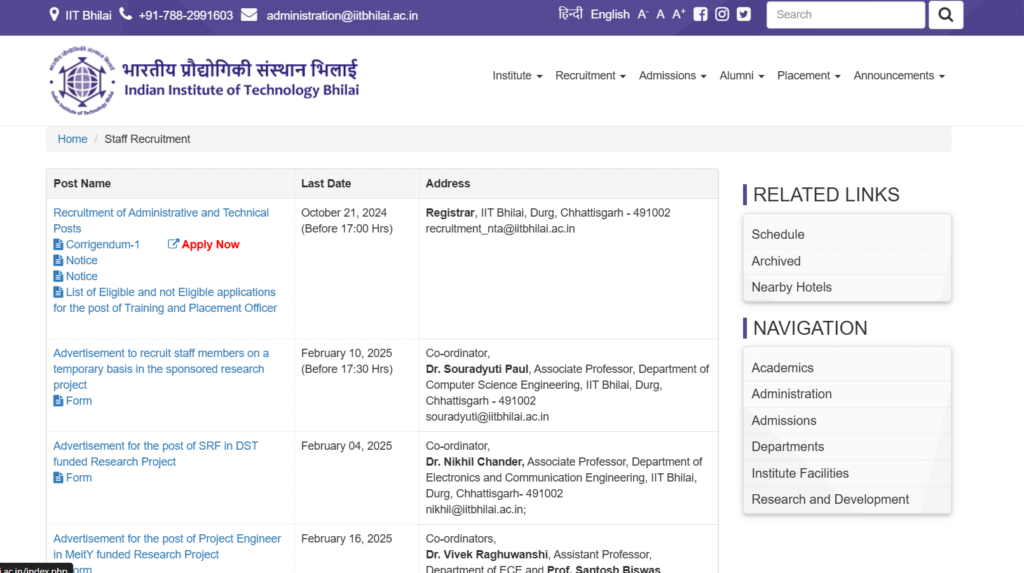
Task: Expand the Announcements dropdown menu
Action: pyautogui.click(x=899, y=76)
